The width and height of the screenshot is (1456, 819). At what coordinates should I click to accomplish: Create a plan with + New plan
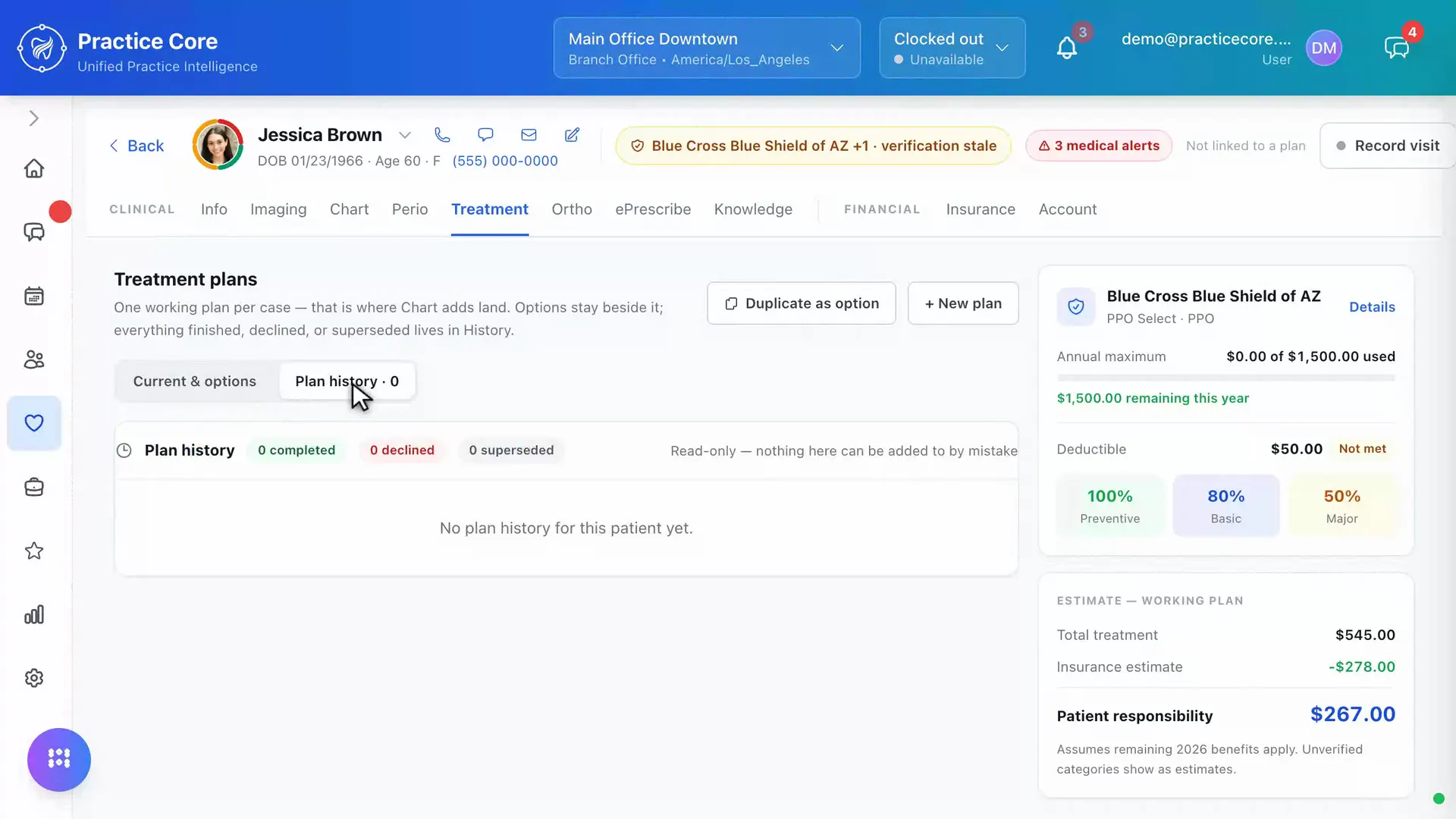963,303
